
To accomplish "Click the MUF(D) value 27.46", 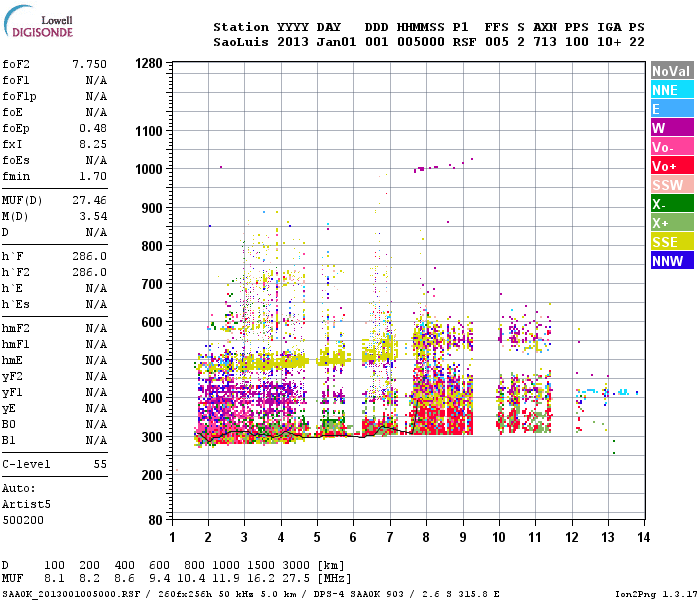I will tap(90, 200).
